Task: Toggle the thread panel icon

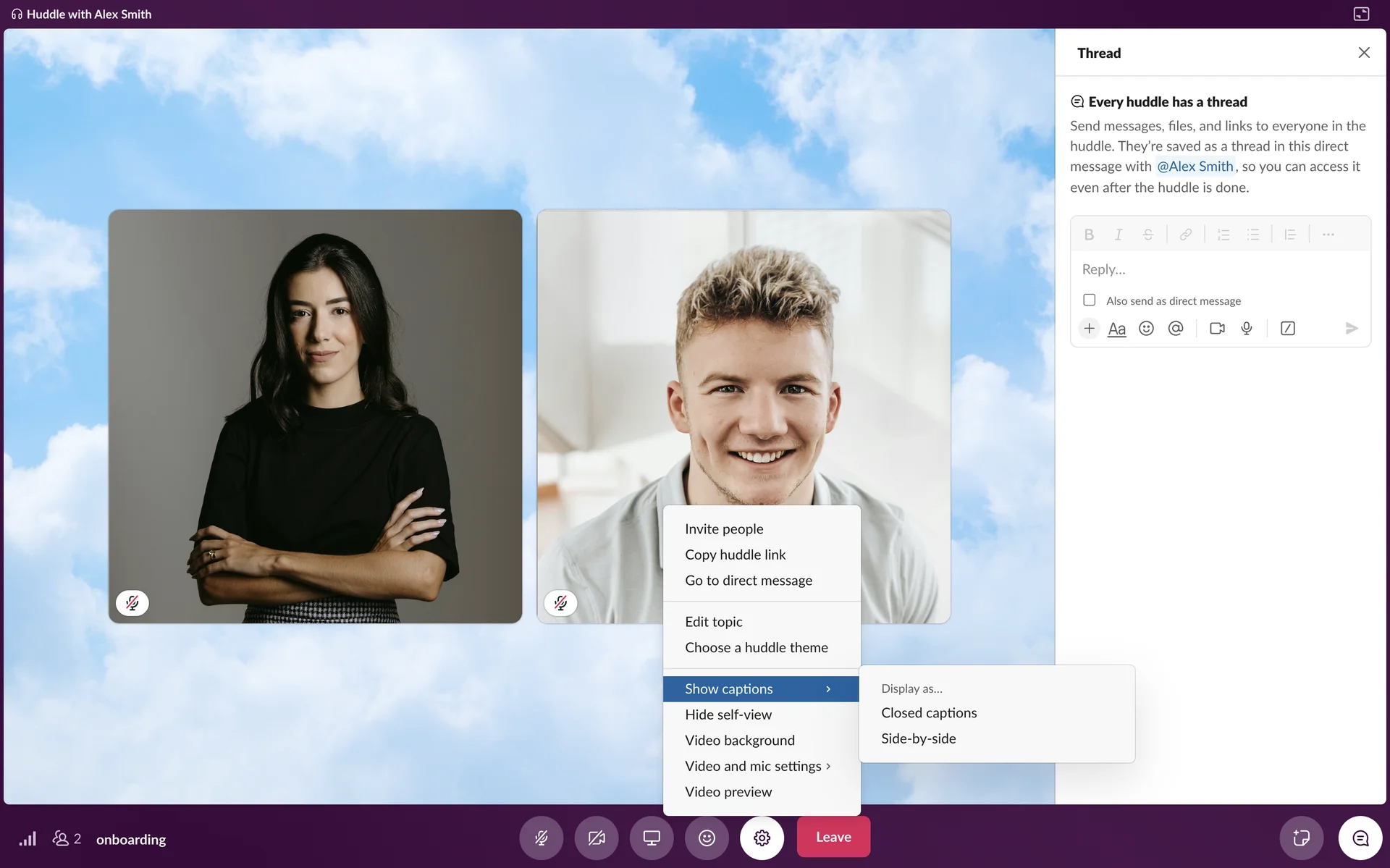Action: [1360, 838]
